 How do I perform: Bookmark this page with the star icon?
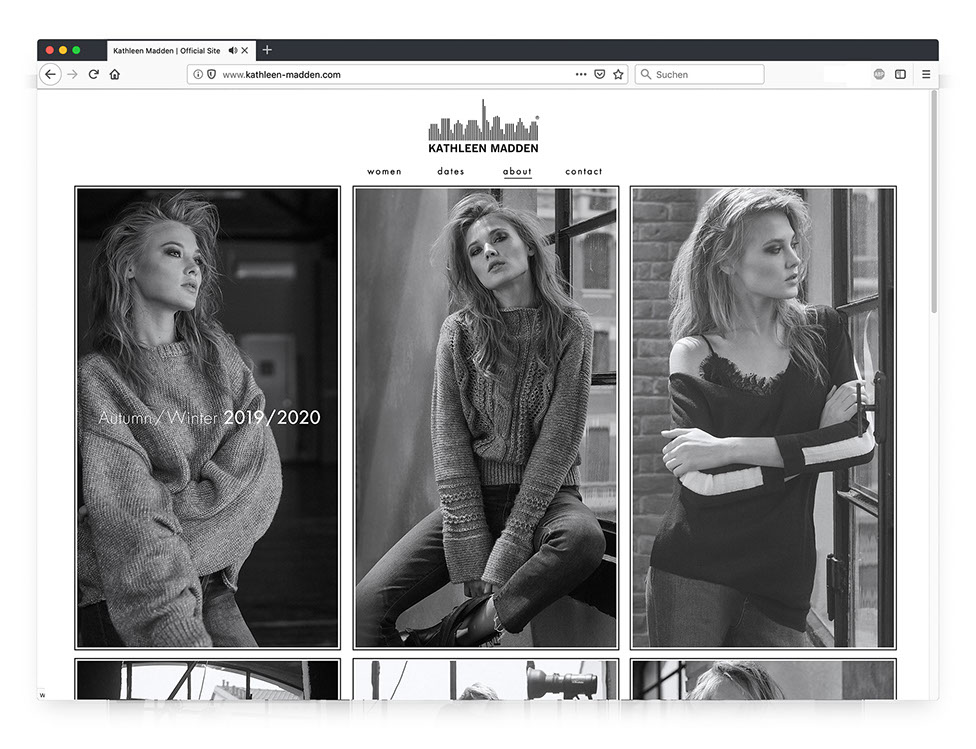[x=618, y=75]
